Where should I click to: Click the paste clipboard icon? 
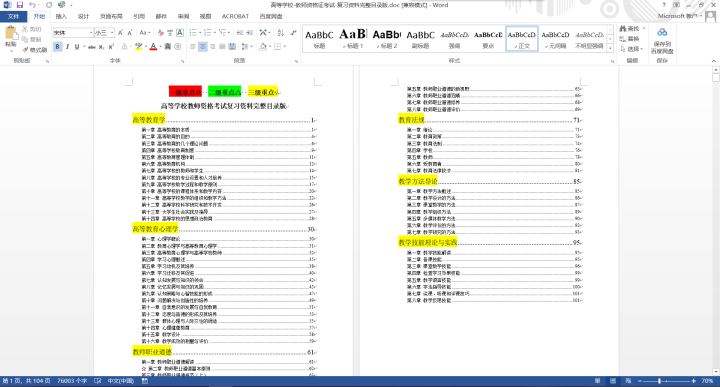tap(10, 34)
